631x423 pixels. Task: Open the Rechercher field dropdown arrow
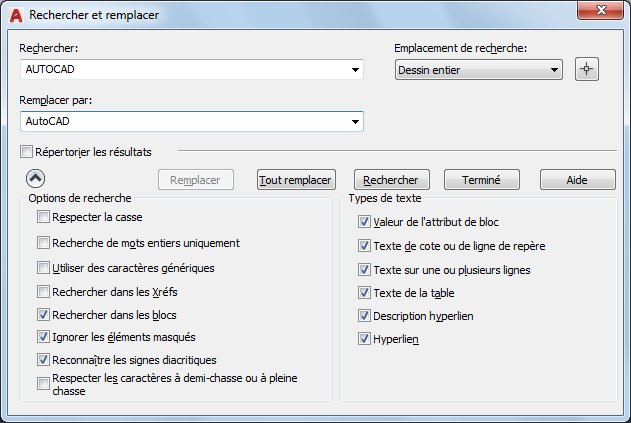[355, 70]
